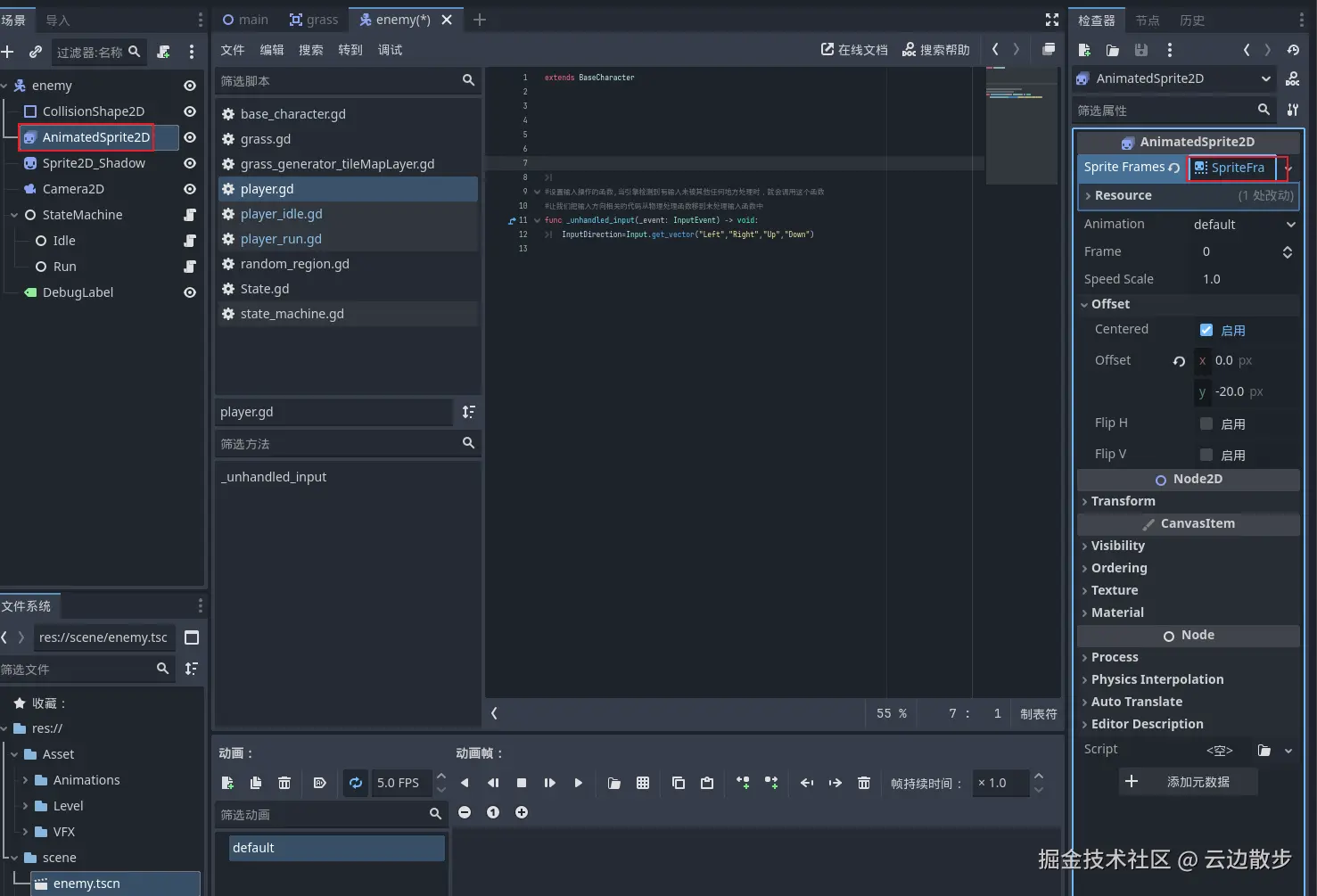Click the instantiate child scene link icon
This screenshot has height=896, width=1317.
click(x=35, y=52)
